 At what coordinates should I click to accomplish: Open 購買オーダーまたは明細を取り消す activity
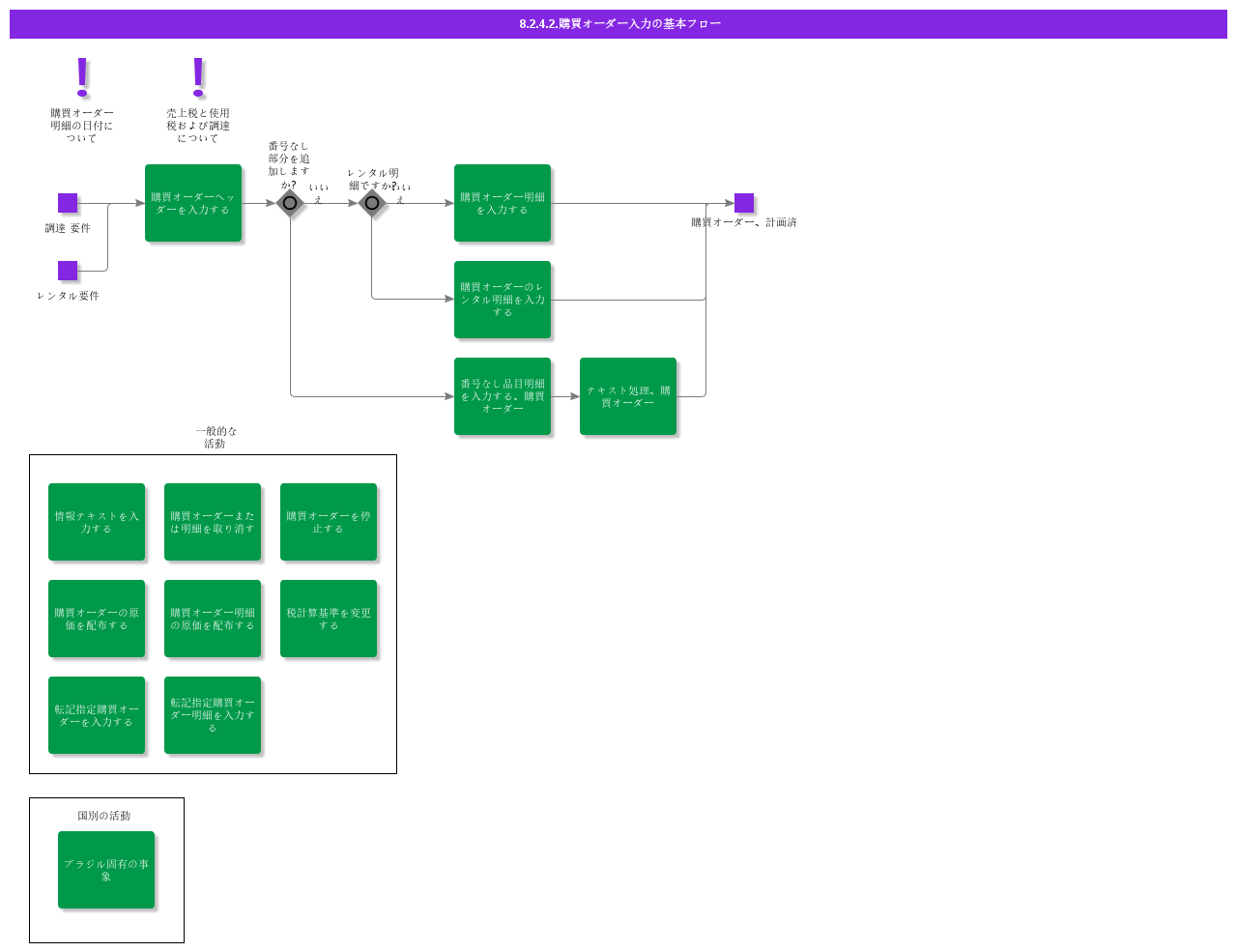213,522
